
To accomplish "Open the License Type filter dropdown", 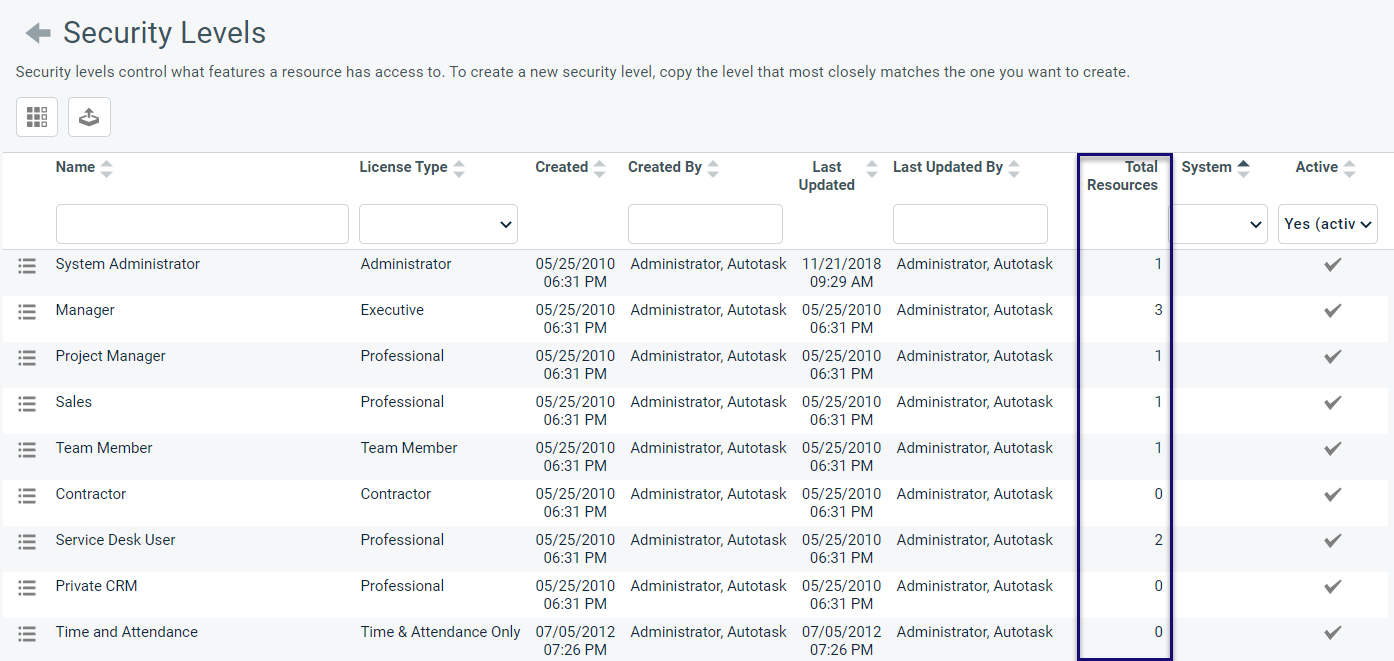I will tap(438, 224).
